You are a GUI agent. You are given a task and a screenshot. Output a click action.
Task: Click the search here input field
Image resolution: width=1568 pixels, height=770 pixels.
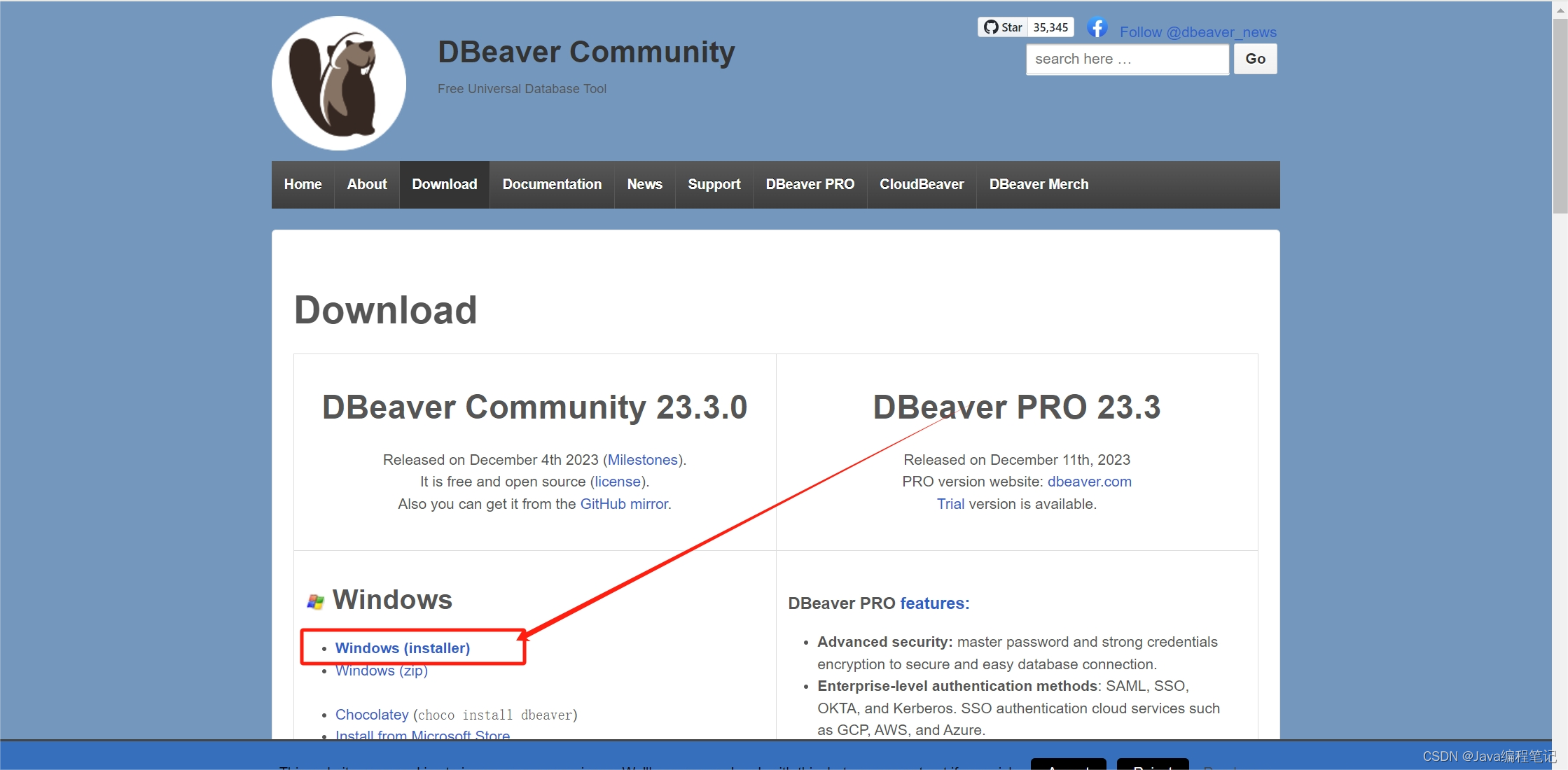pyautogui.click(x=1128, y=59)
